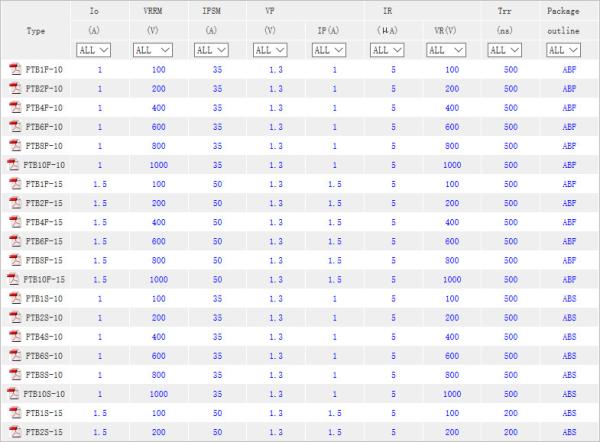The height and width of the screenshot is (442, 600).
Task: Click VRRM value 800 in PTB8S-10 row
Action: point(159,375)
